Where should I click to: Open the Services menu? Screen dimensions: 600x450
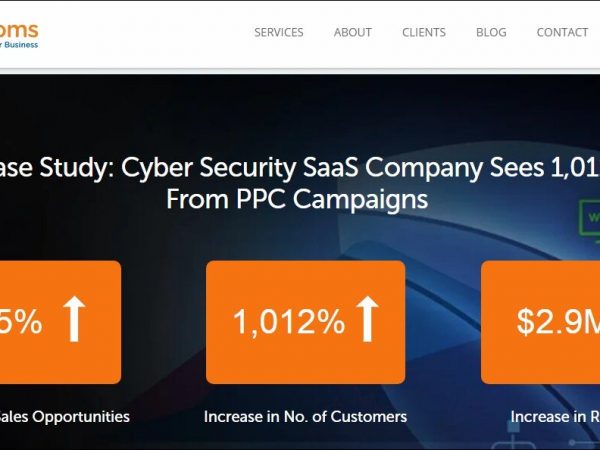[279, 32]
